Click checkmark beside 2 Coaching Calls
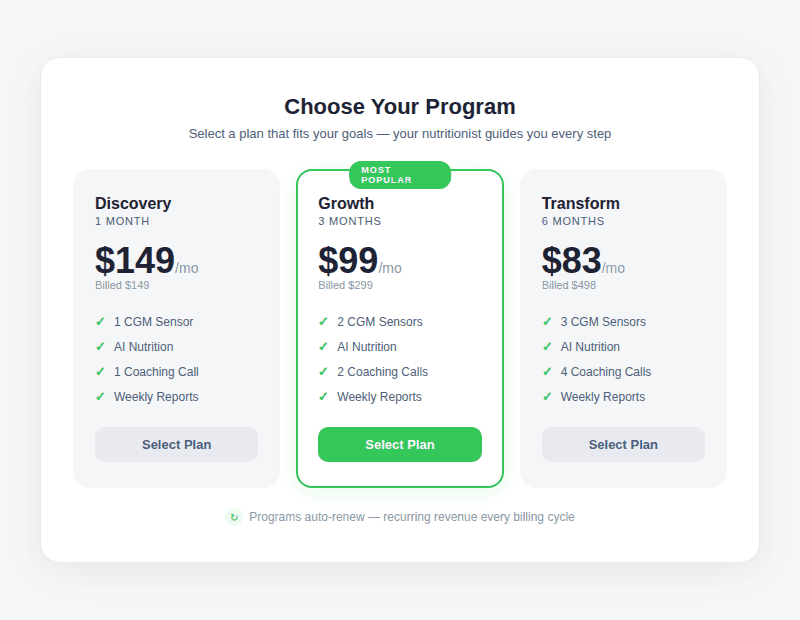The width and height of the screenshot is (800, 620). (x=323, y=371)
